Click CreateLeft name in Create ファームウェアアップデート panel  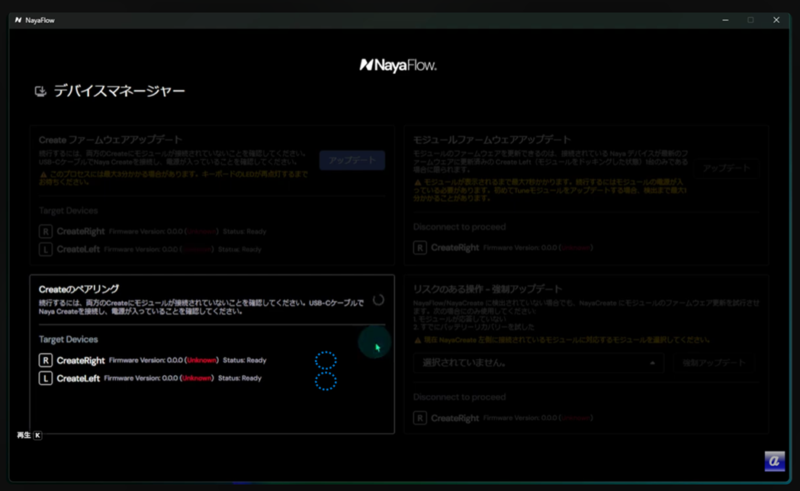[x=78, y=250]
